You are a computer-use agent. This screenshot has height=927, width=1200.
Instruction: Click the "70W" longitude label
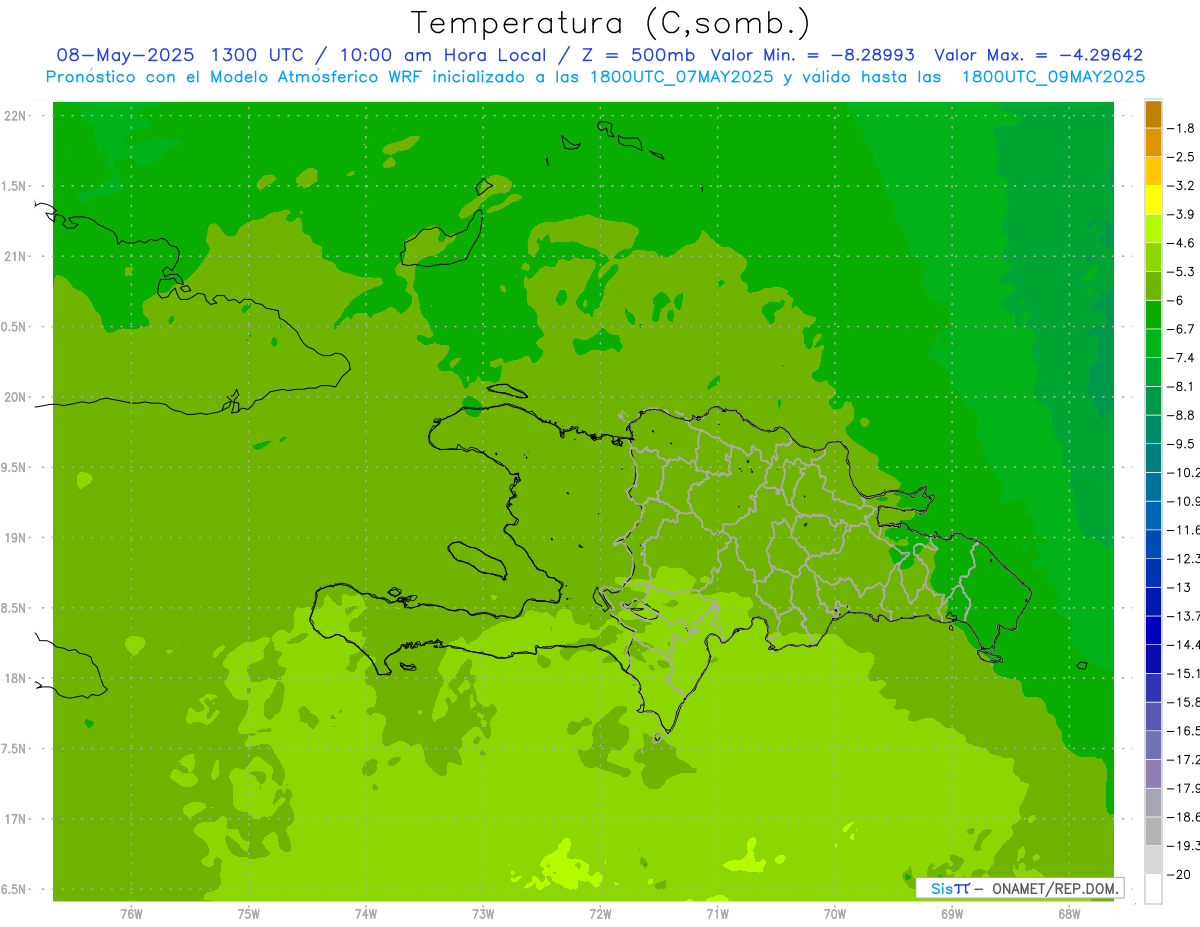click(x=835, y=914)
